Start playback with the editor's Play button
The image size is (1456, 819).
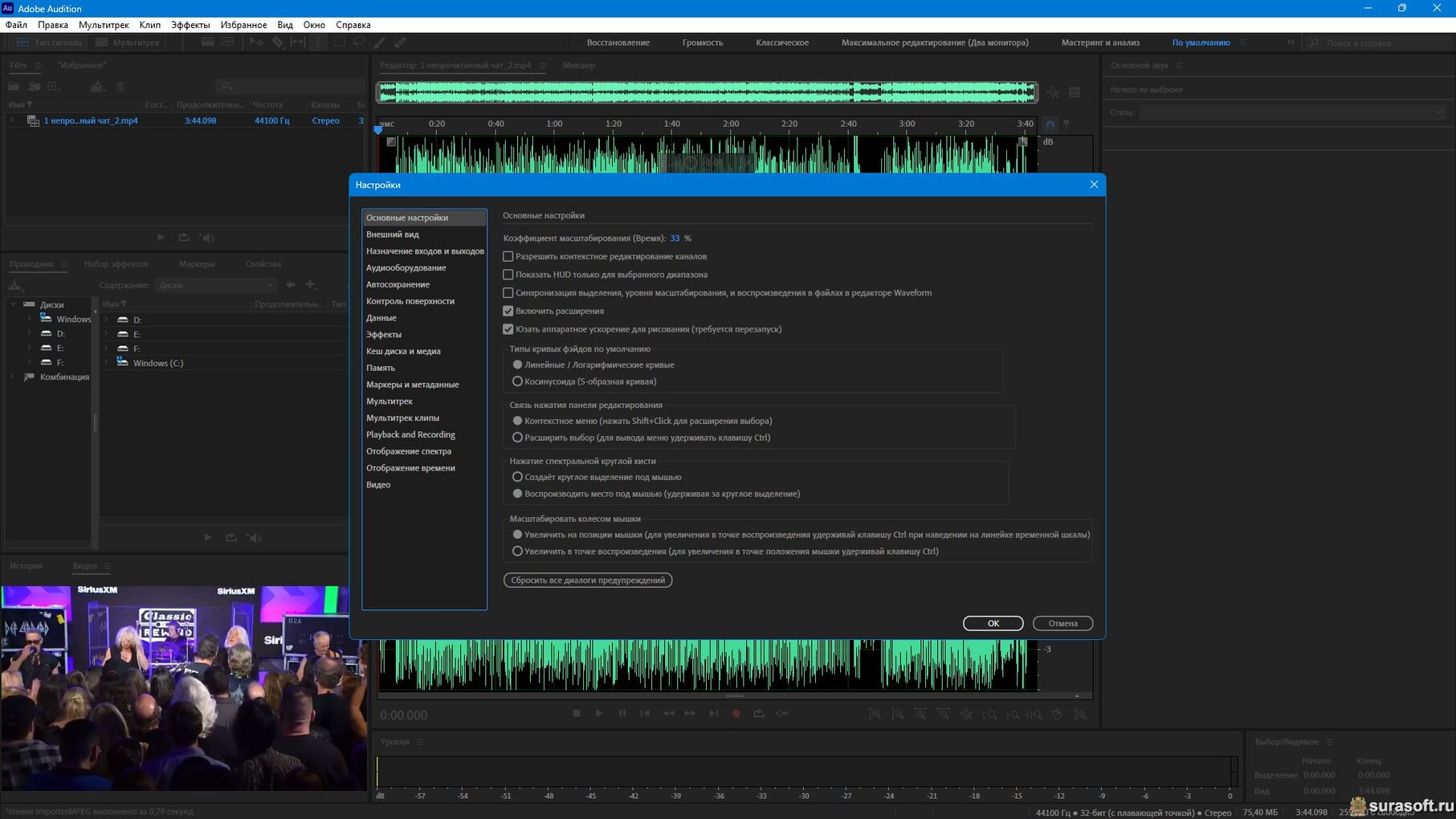pyautogui.click(x=599, y=713)
